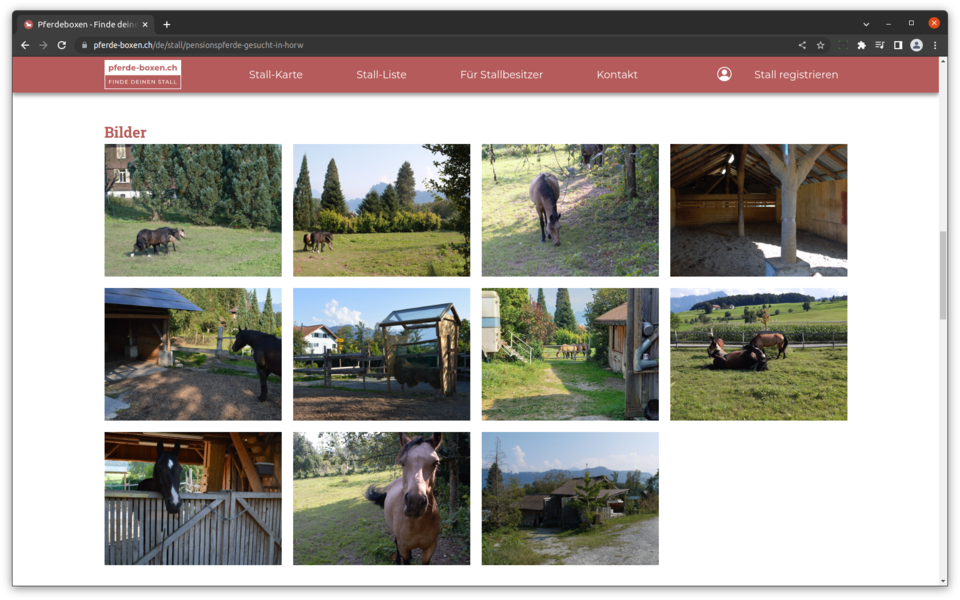Open a new browser tab
Viewport: 960px width, 600px height.
point(167,24)
